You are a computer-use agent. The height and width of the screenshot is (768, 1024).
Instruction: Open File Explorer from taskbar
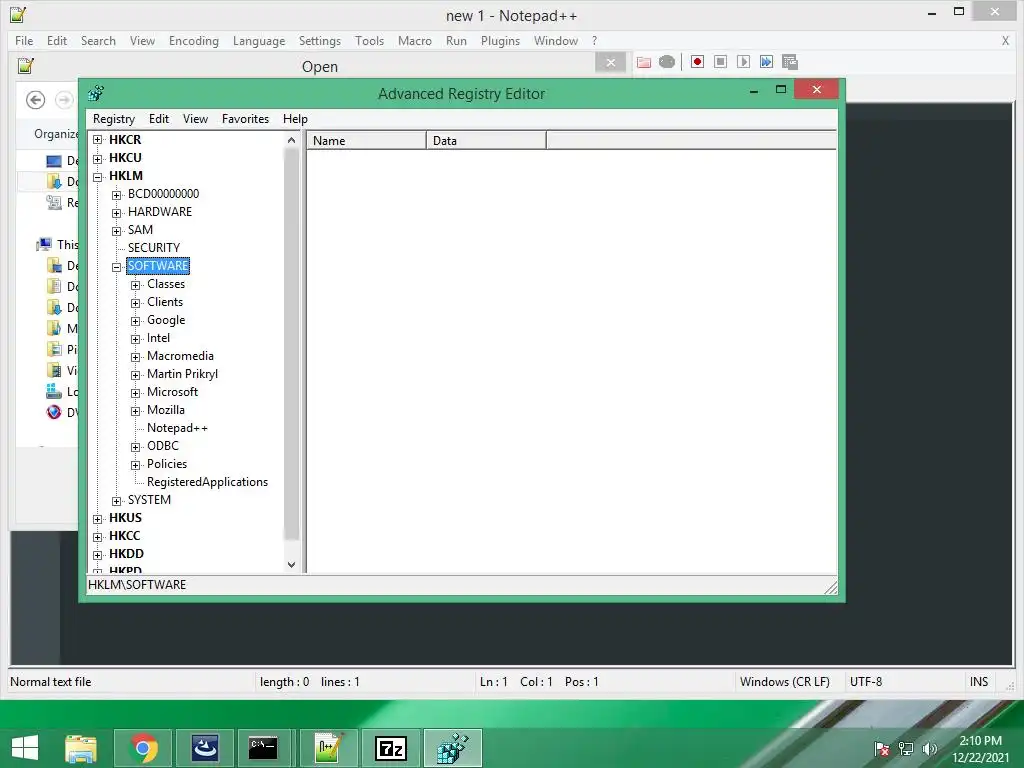[x=81, y=748]
